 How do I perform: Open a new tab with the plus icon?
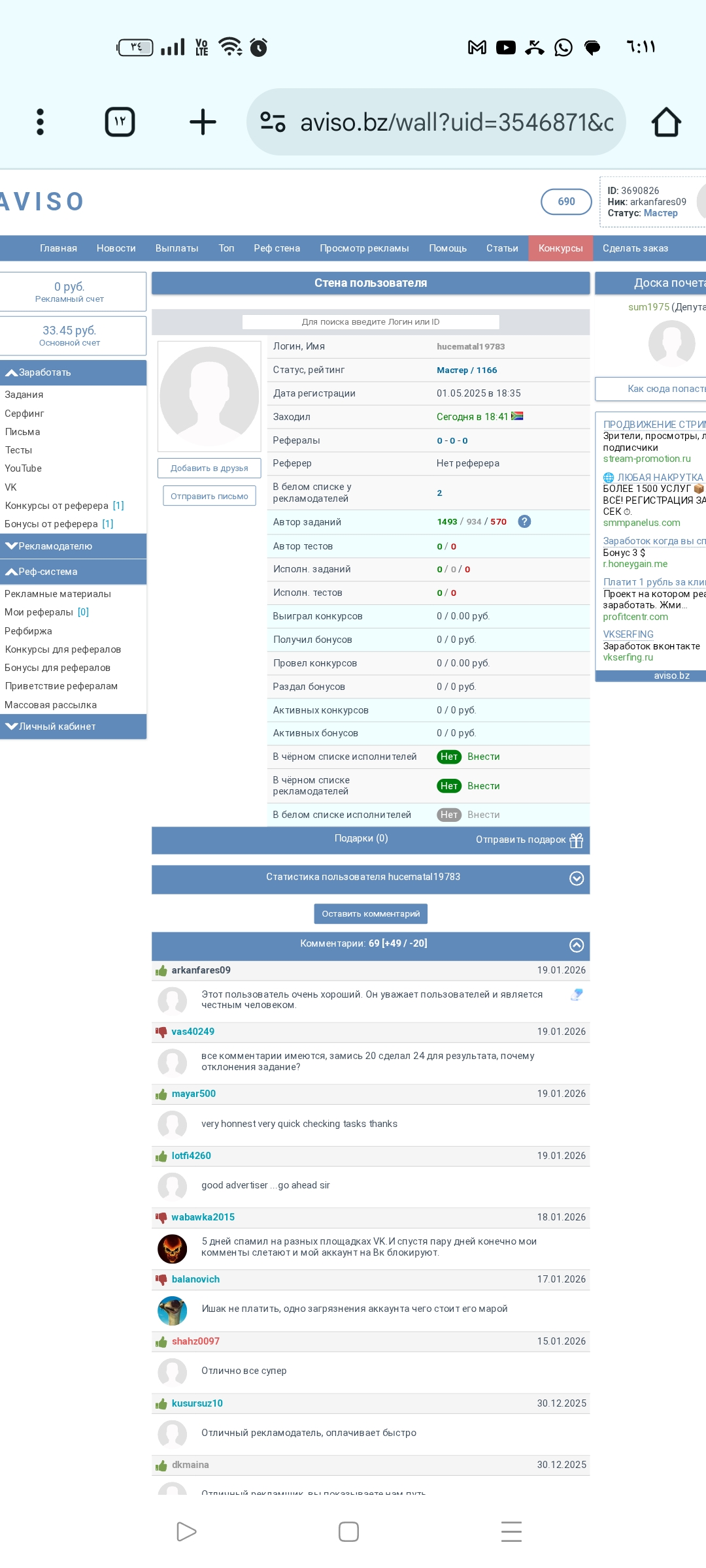coord(203,122)
